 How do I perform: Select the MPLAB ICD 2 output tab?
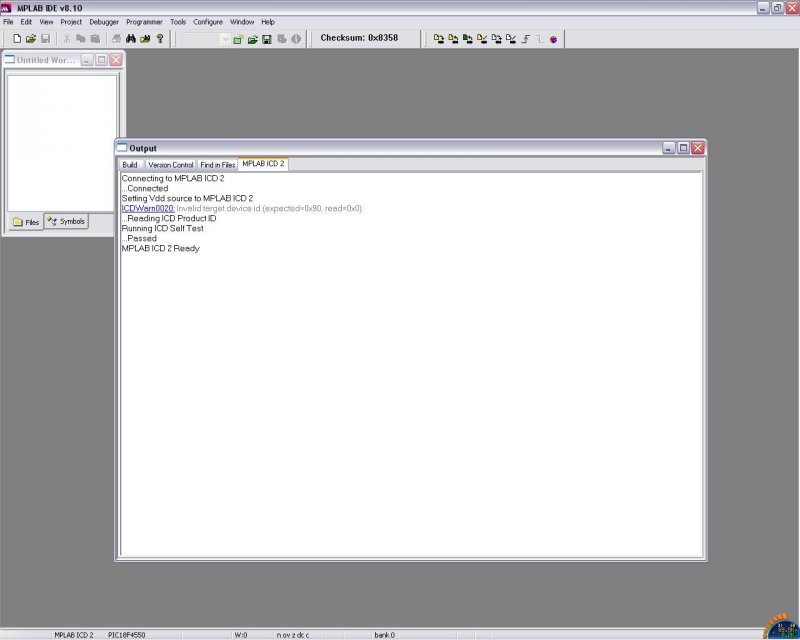pyautogui.click(x=263, y=164)
